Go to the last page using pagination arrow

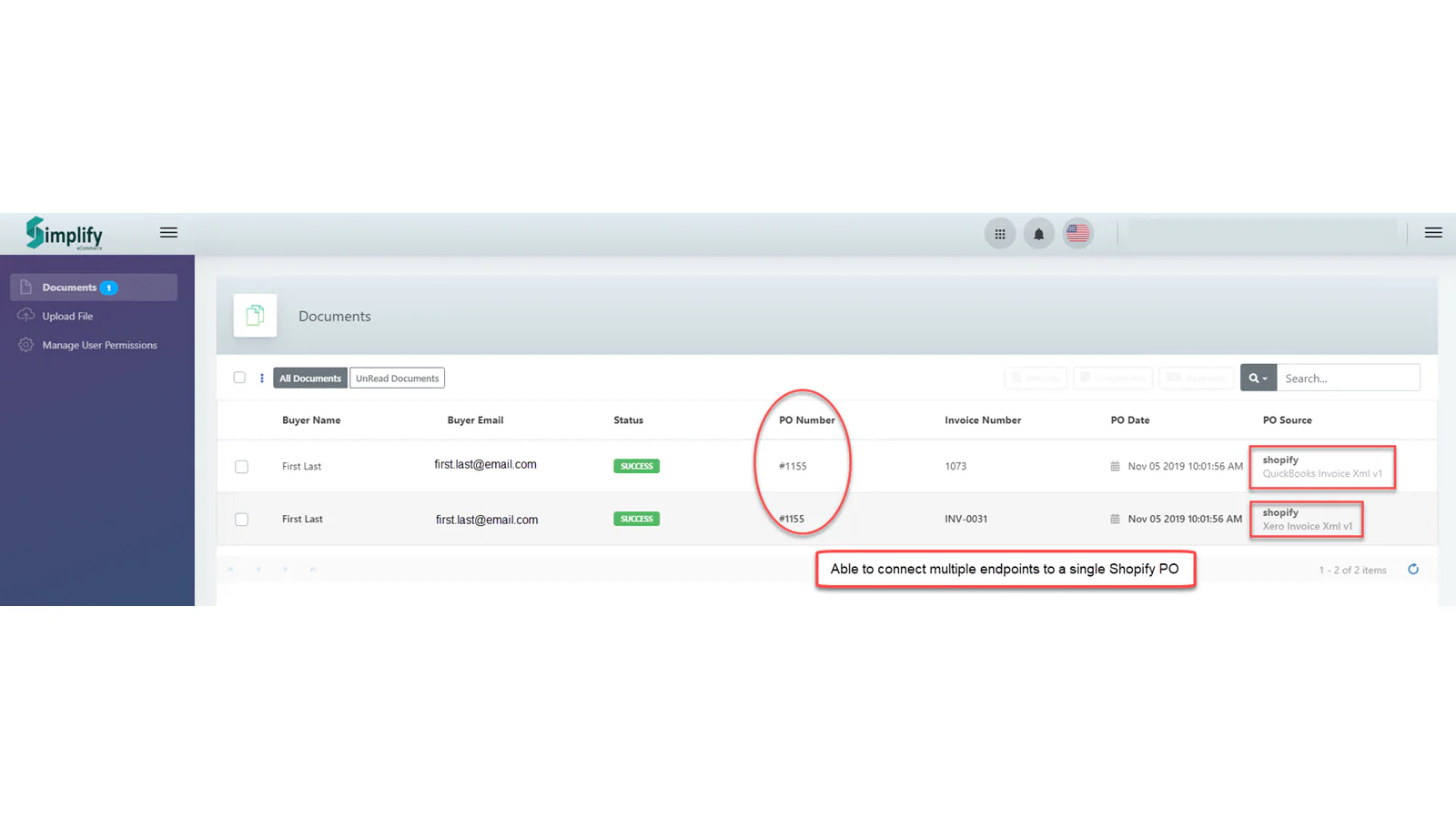(312, 569)
